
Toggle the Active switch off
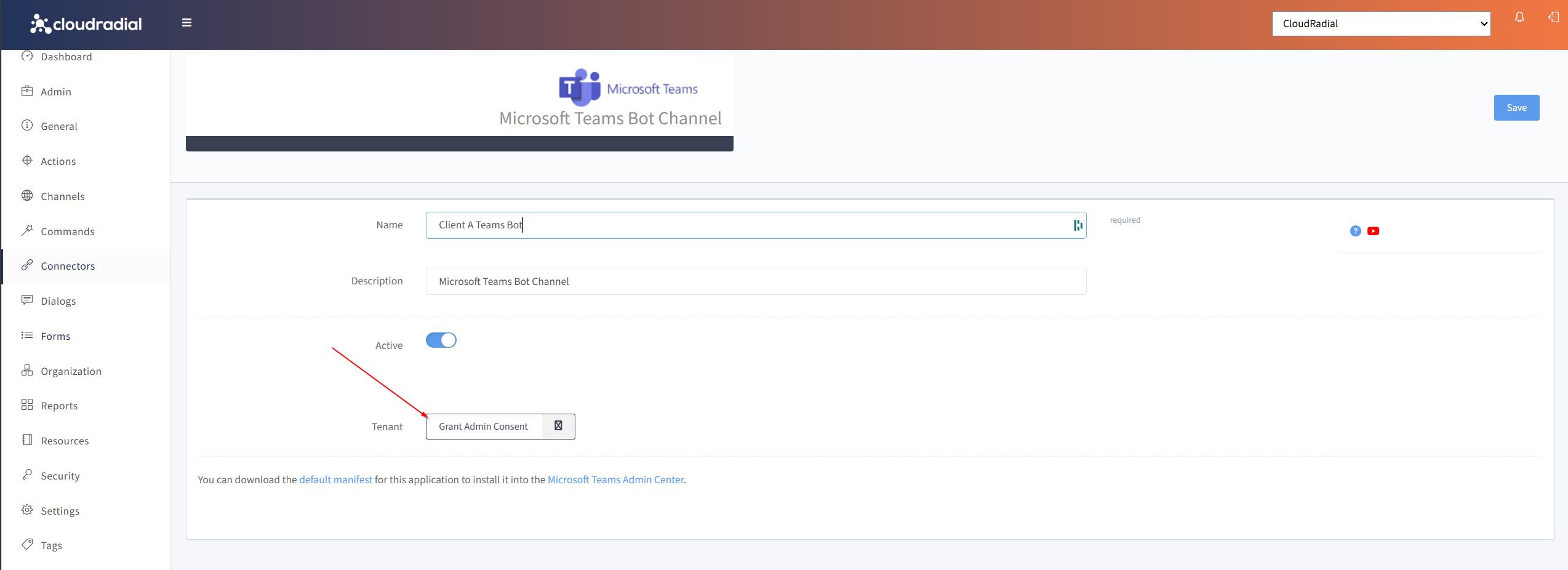coord(441,340)
